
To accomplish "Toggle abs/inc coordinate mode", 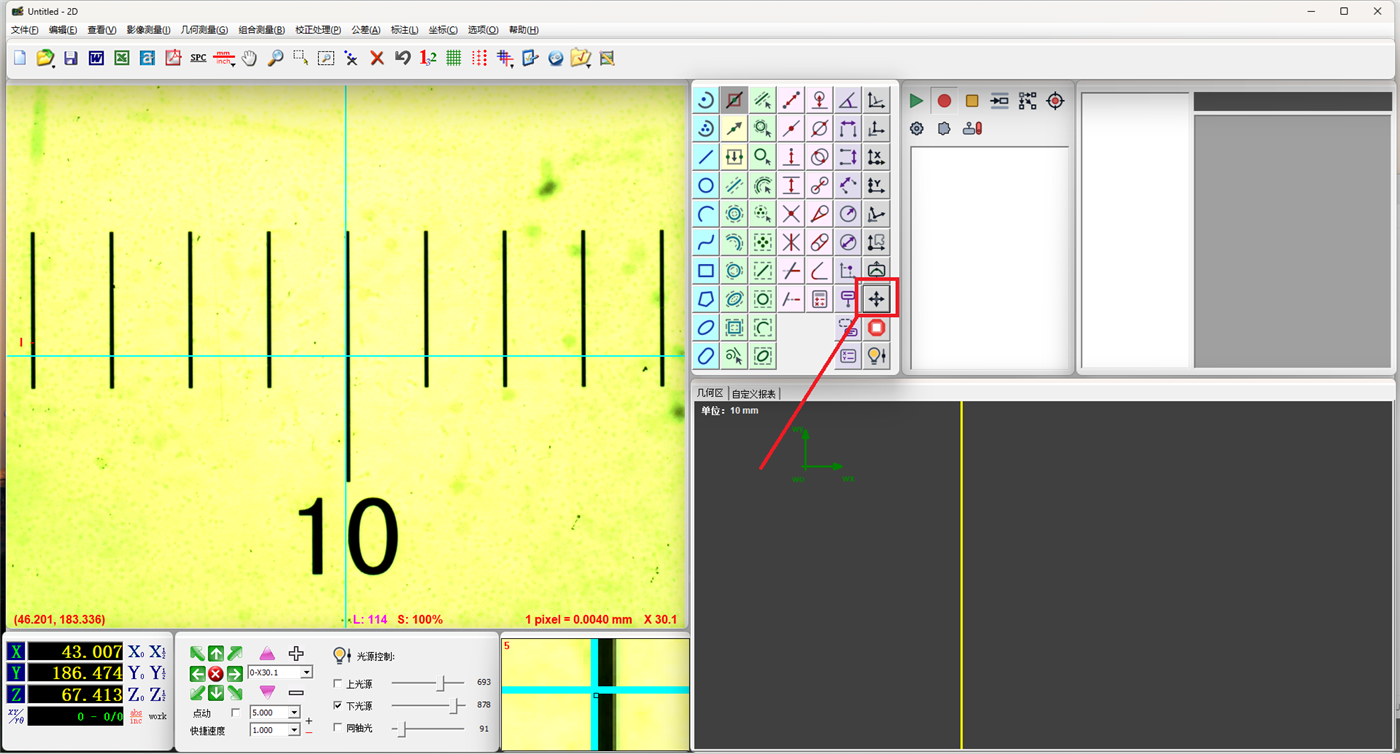I will coord(136,717).
